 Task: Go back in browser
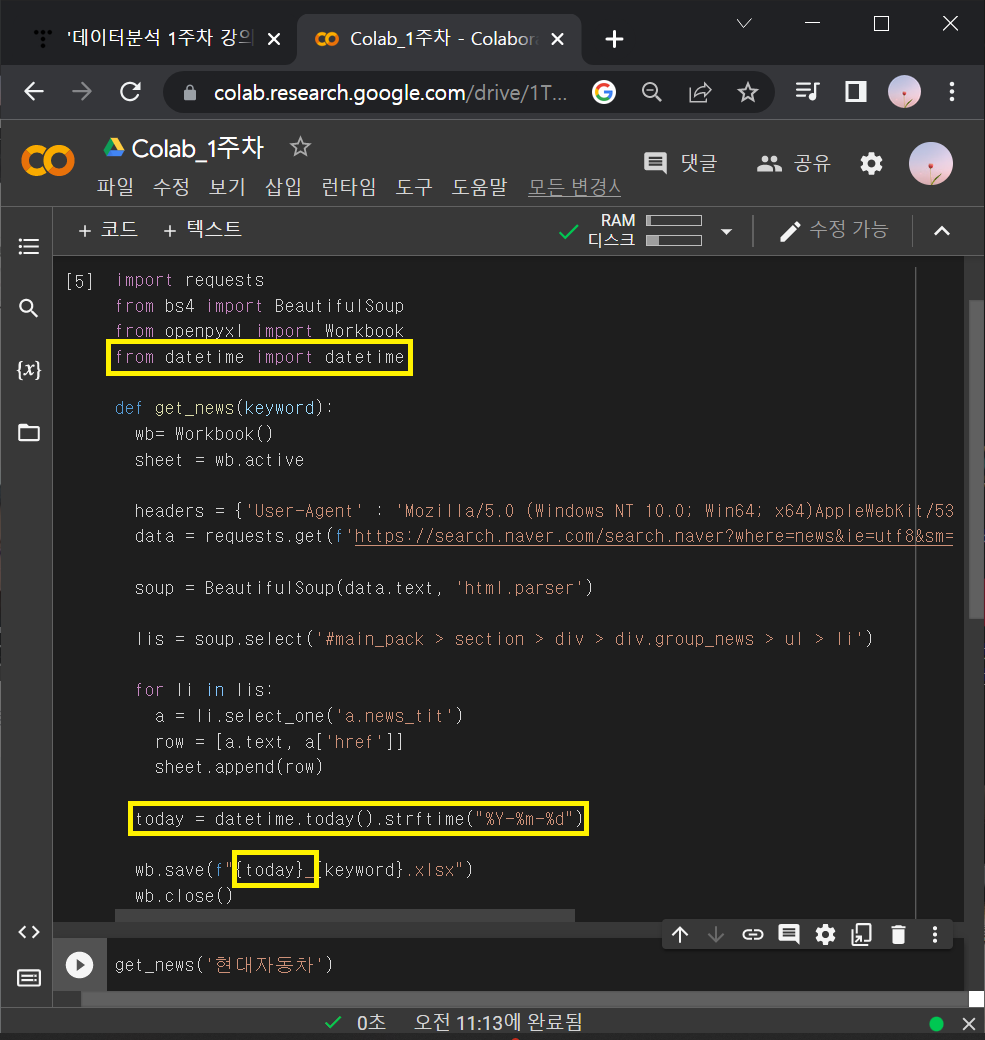tap(34, 92)
